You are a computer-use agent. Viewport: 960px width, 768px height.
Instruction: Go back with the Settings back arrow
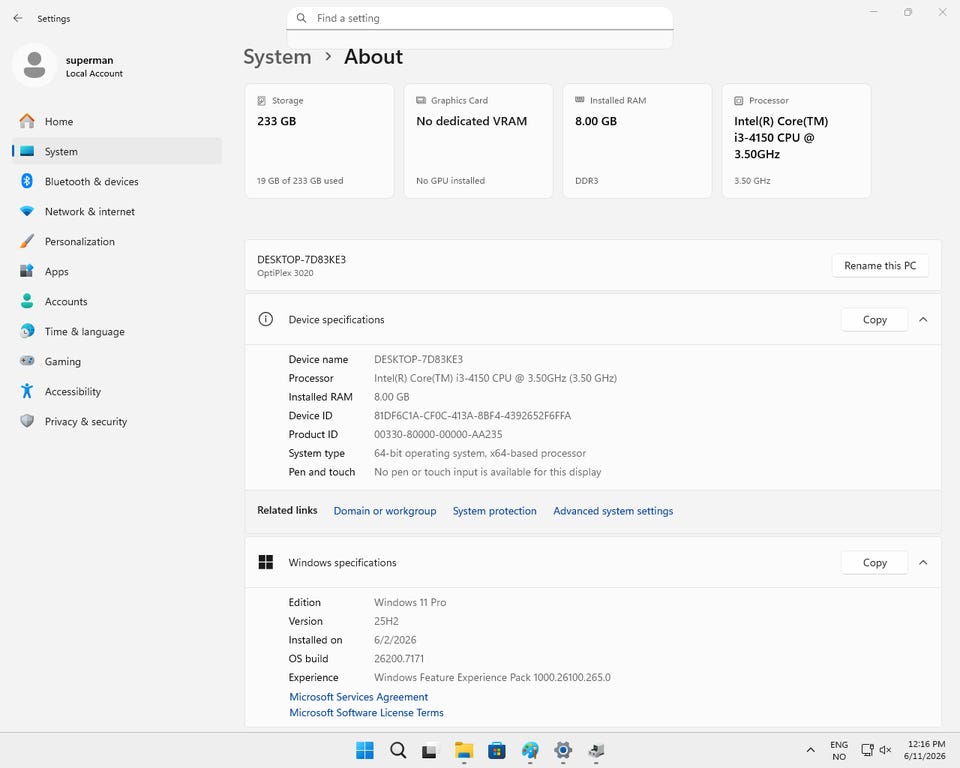pos(18,18)
